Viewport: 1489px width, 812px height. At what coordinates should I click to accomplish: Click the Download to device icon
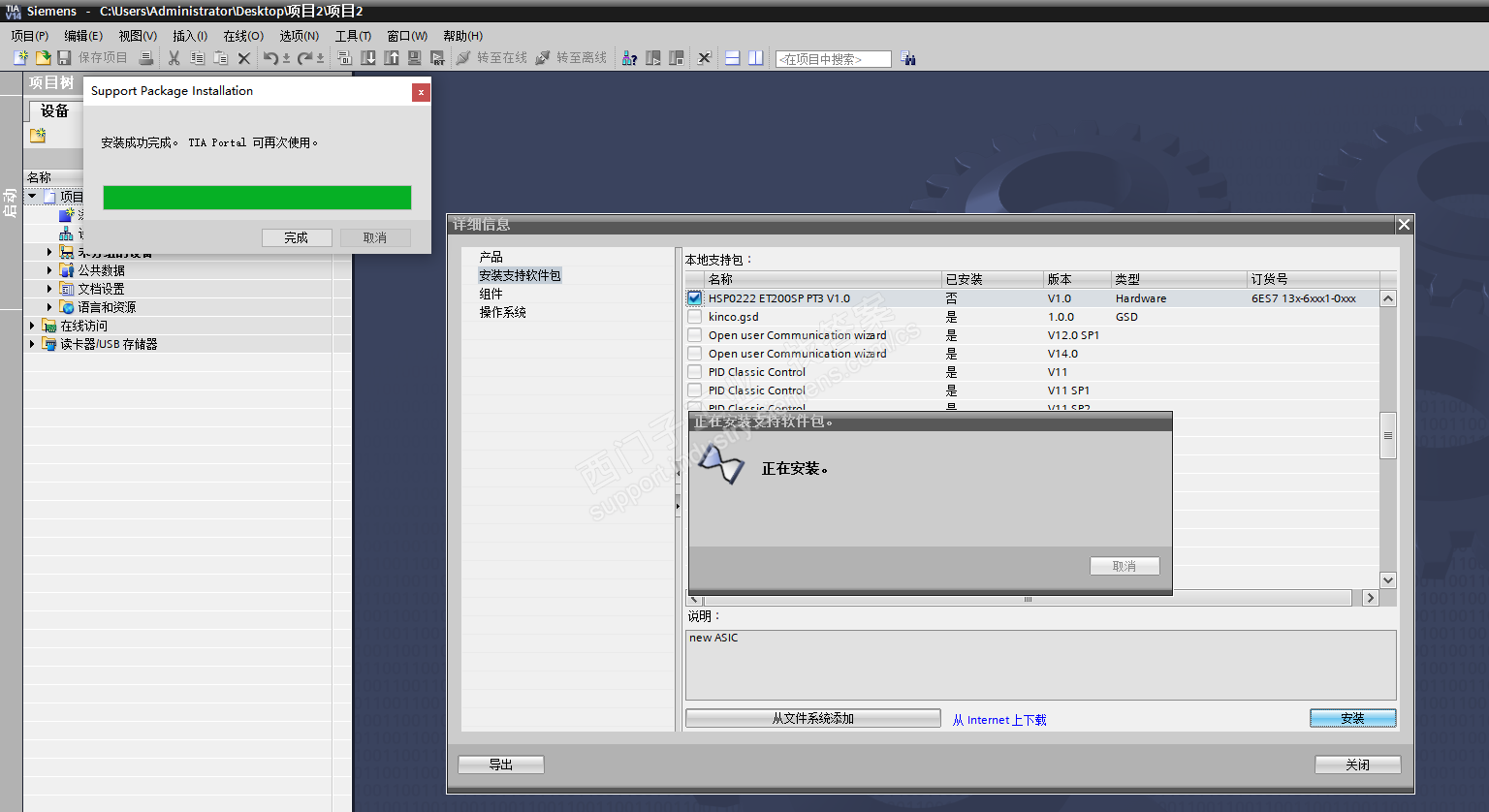tap(368, 58)
